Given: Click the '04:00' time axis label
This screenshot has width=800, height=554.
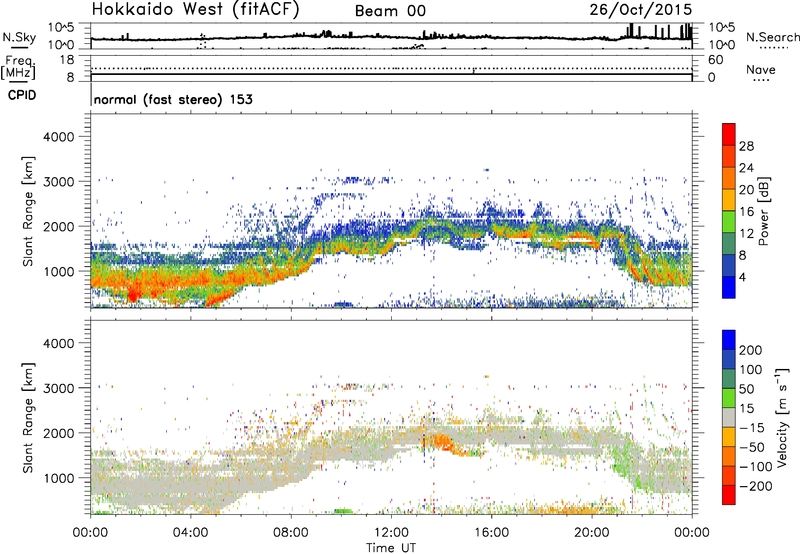Looking at the screenshot, I should [191, 533].
